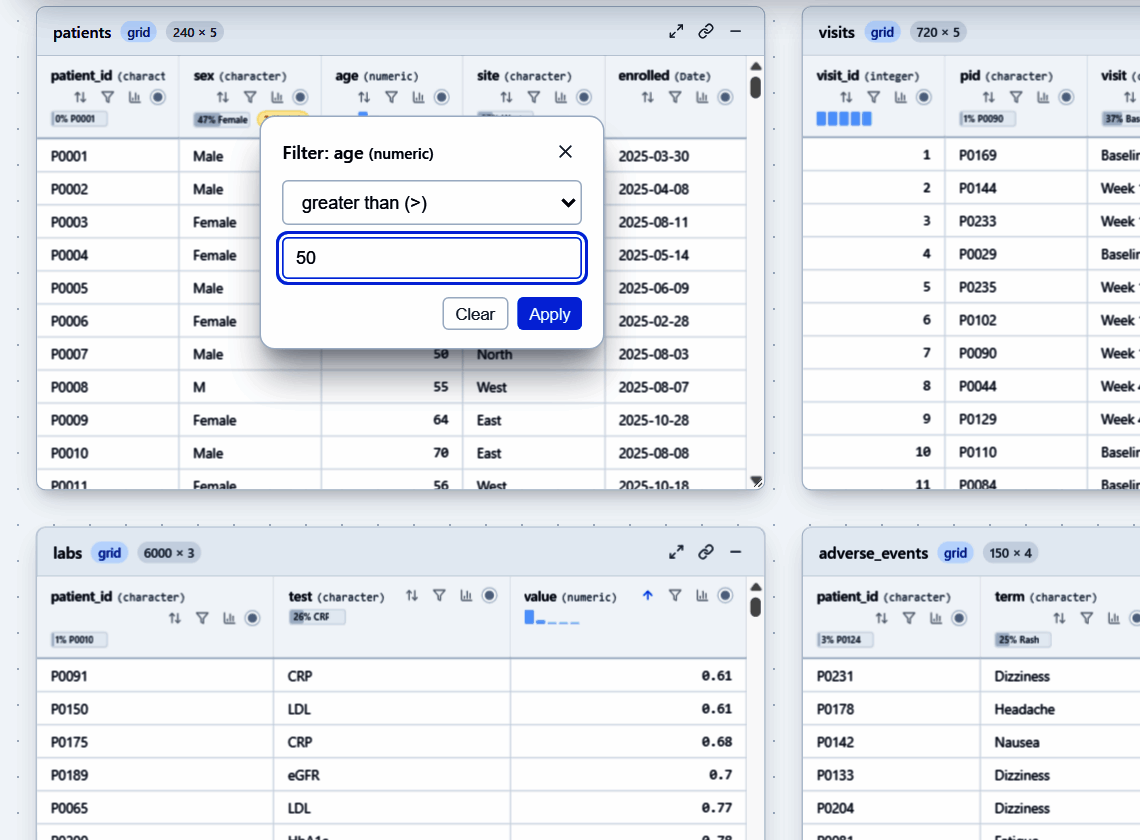Sort the patients sex column
The height and width of the screenshot is (840, 1140).
pos(222,97)
